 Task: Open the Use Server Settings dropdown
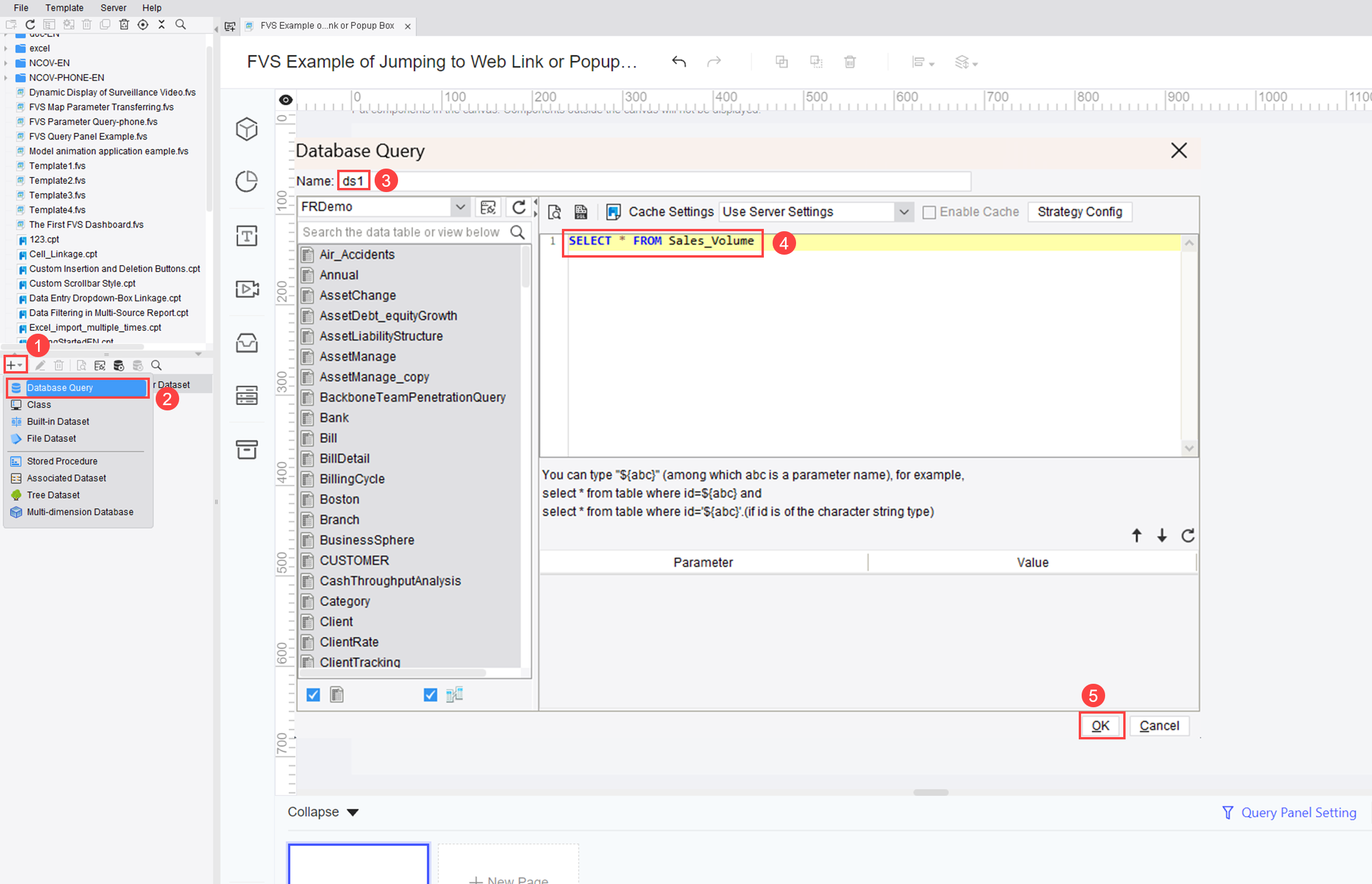(904, 211)
